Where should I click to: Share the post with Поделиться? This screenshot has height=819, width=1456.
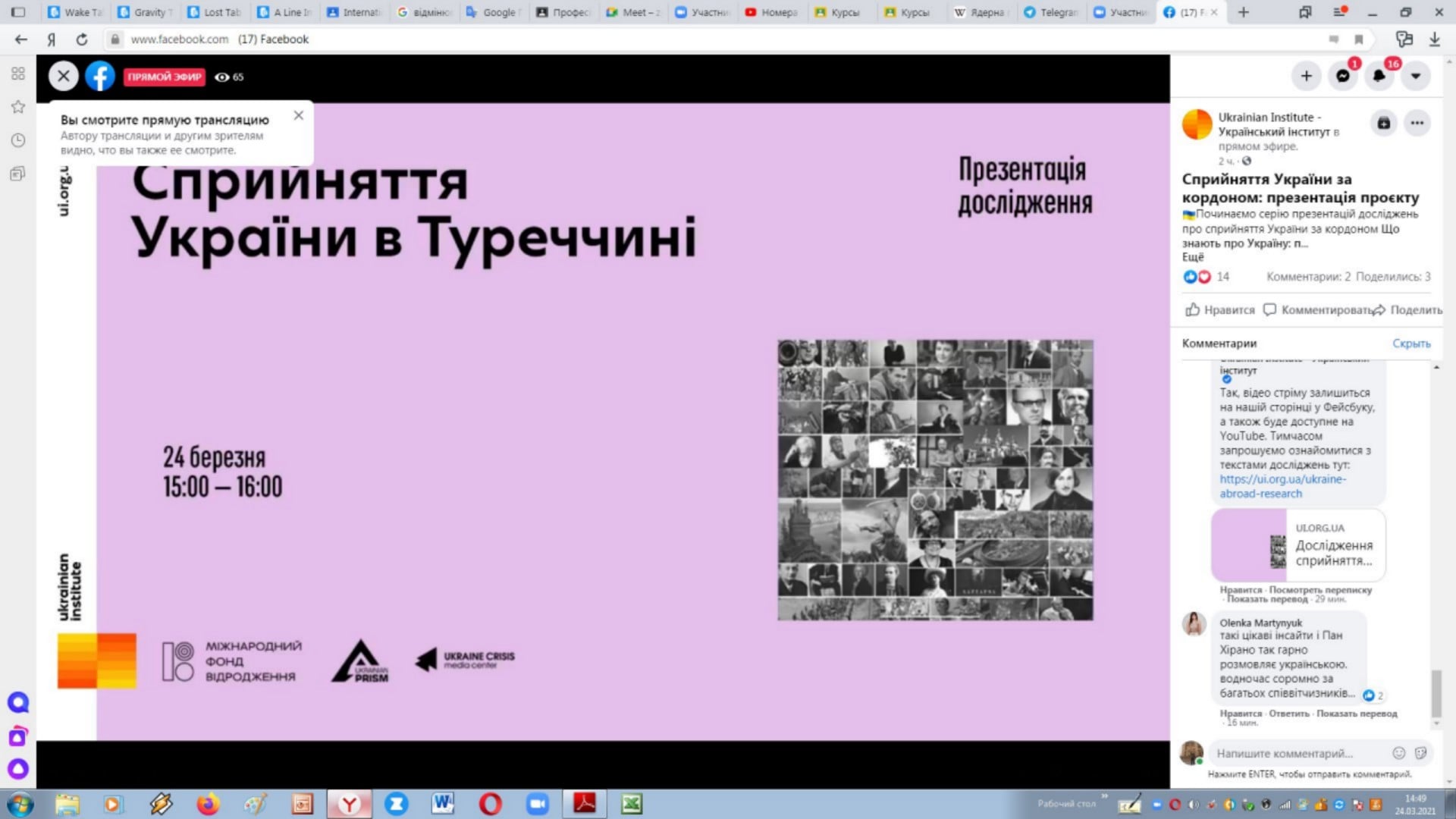(1408, 309)
